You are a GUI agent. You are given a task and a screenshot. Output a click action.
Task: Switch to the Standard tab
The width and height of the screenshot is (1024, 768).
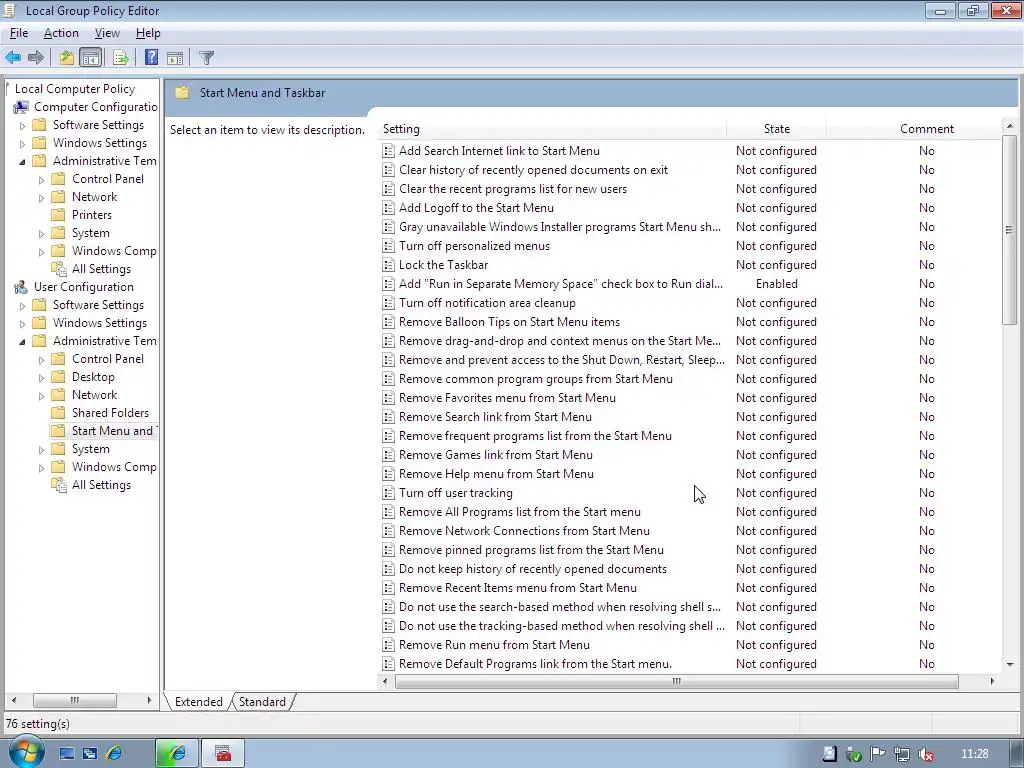(x=262, y=701)
